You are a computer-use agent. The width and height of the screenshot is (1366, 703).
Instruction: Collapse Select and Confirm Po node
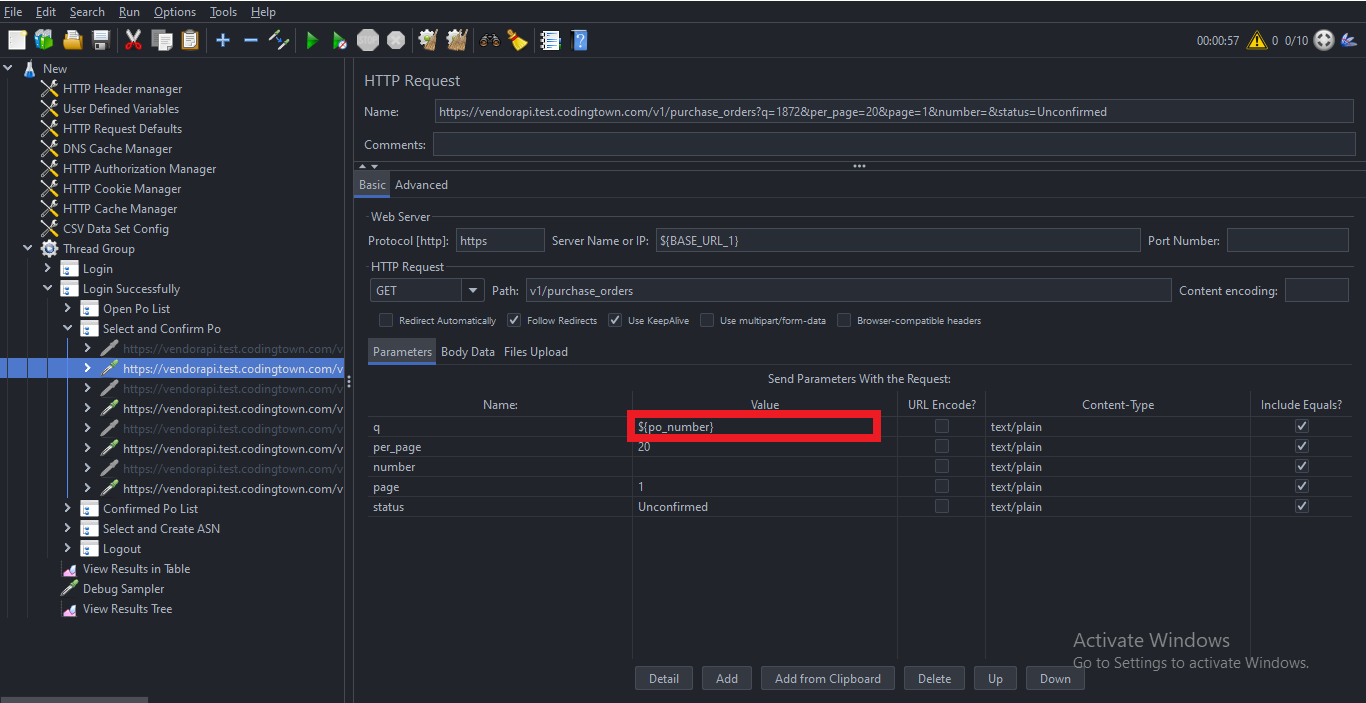68,329
